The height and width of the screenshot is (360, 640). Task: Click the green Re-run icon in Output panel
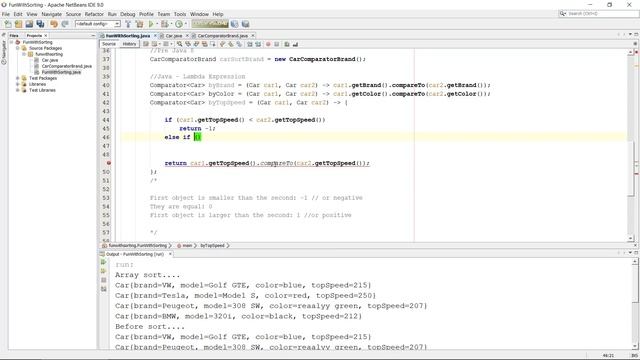[x=103, y=262]
